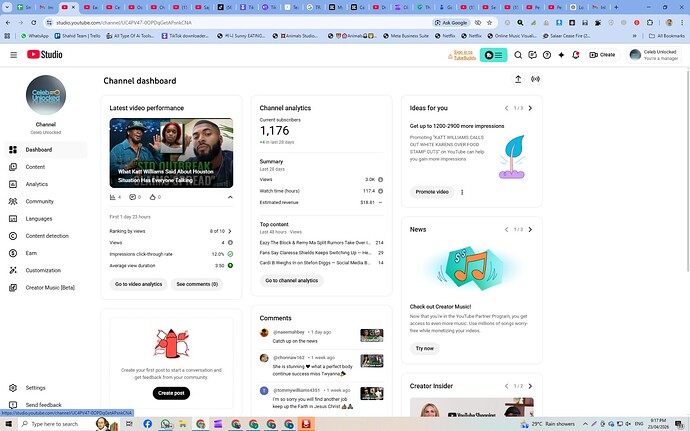Open the @naeemahbey comment video thumbnail
Image resolution: width=690 pixels, height=431 pixels.
(x=372, y=335)
